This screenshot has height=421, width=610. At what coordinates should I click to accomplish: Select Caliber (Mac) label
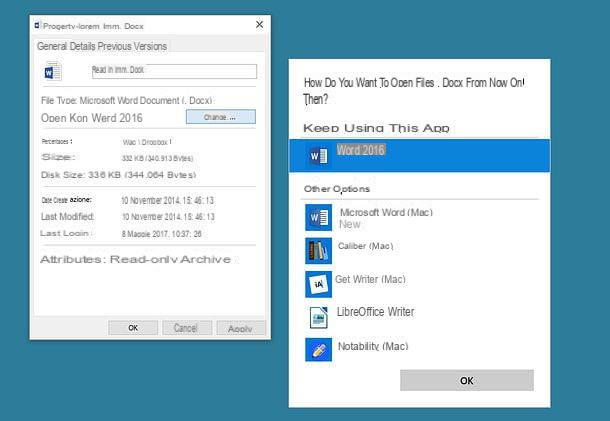[x=365, y=246]
